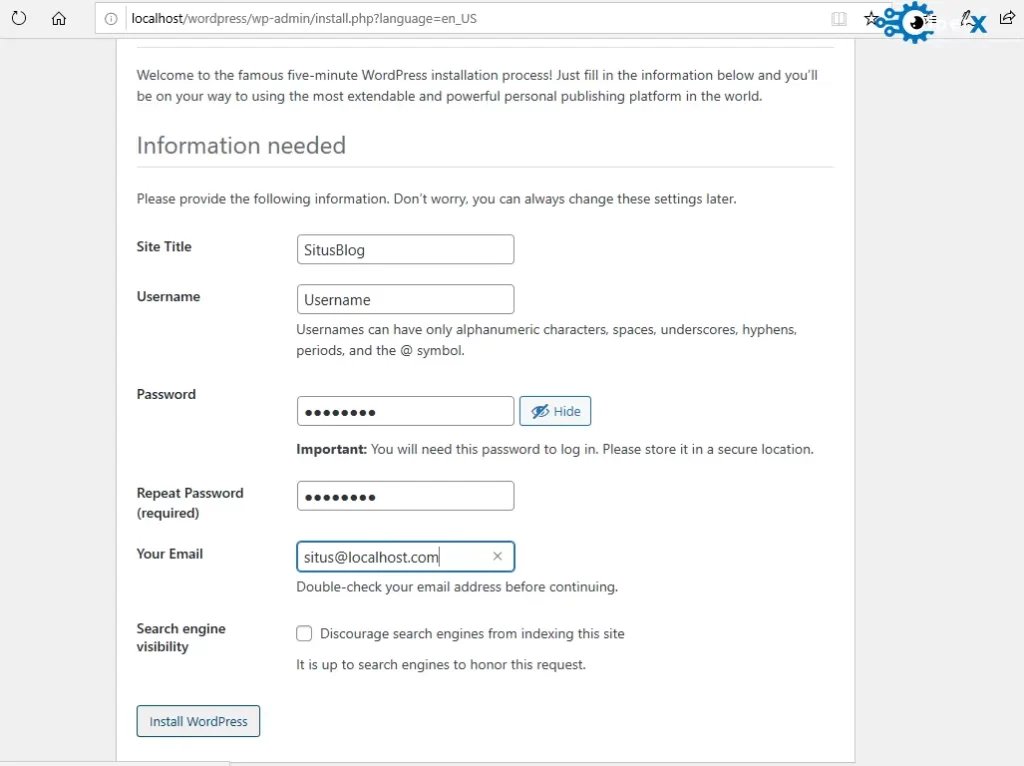Open site information icon beside the URL
The height and width of the screenshot is (766, 1024).
click(x=112, y=18)
